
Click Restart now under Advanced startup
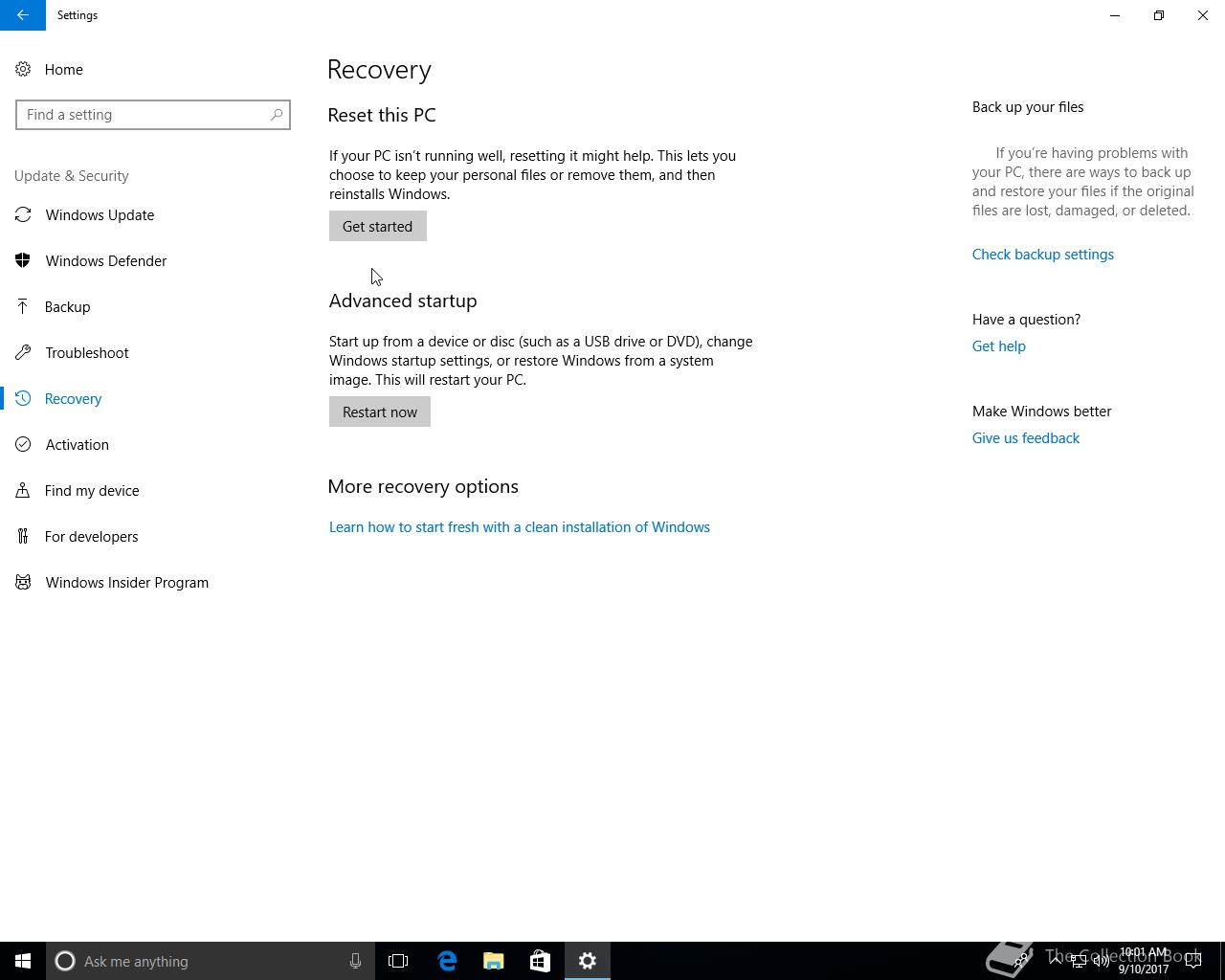[380, 412]
